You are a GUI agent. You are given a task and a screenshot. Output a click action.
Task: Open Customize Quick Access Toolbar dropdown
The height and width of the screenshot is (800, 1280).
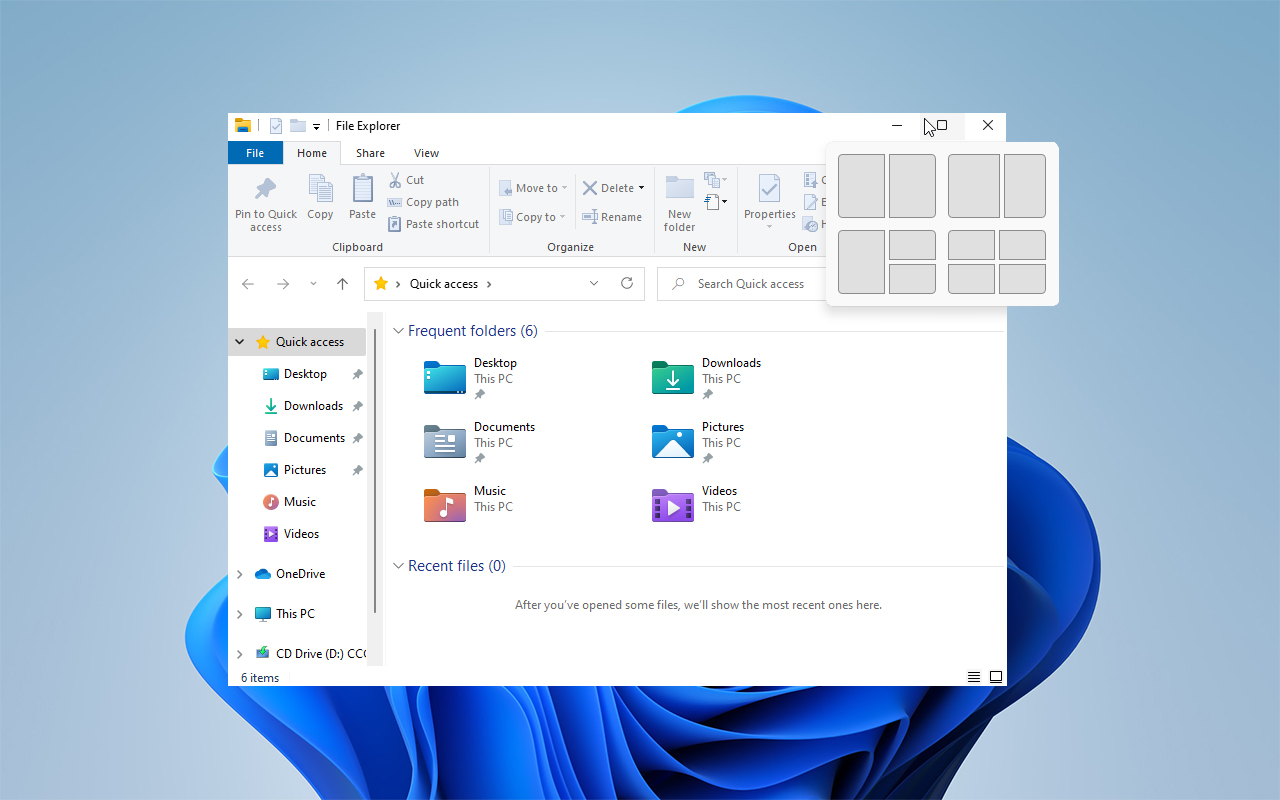coord(316,126)
